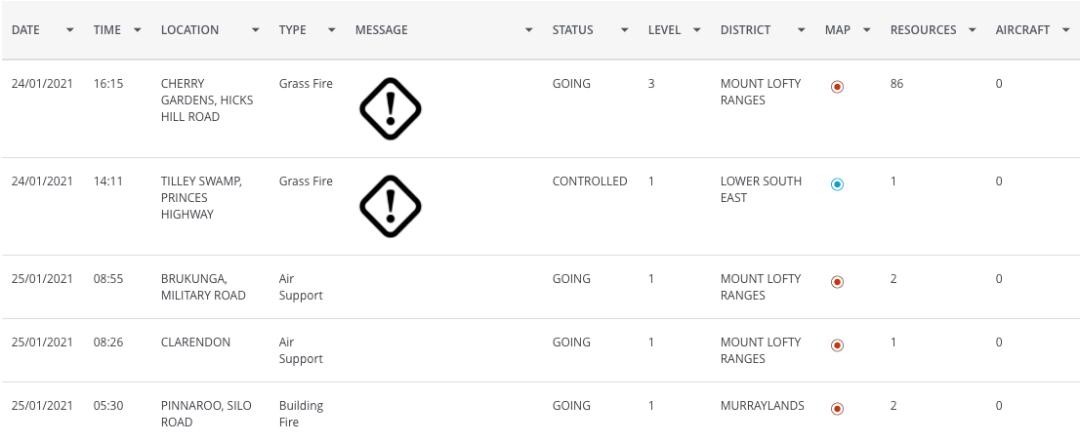Open the MAP column dropdown arrow
Screen dimensions: 1080x443
[867, 30]
